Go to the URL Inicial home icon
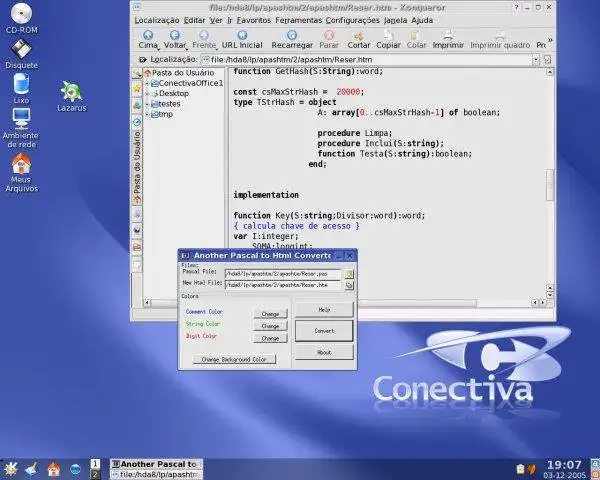600x480 pixels. click(x=242, y=35)
